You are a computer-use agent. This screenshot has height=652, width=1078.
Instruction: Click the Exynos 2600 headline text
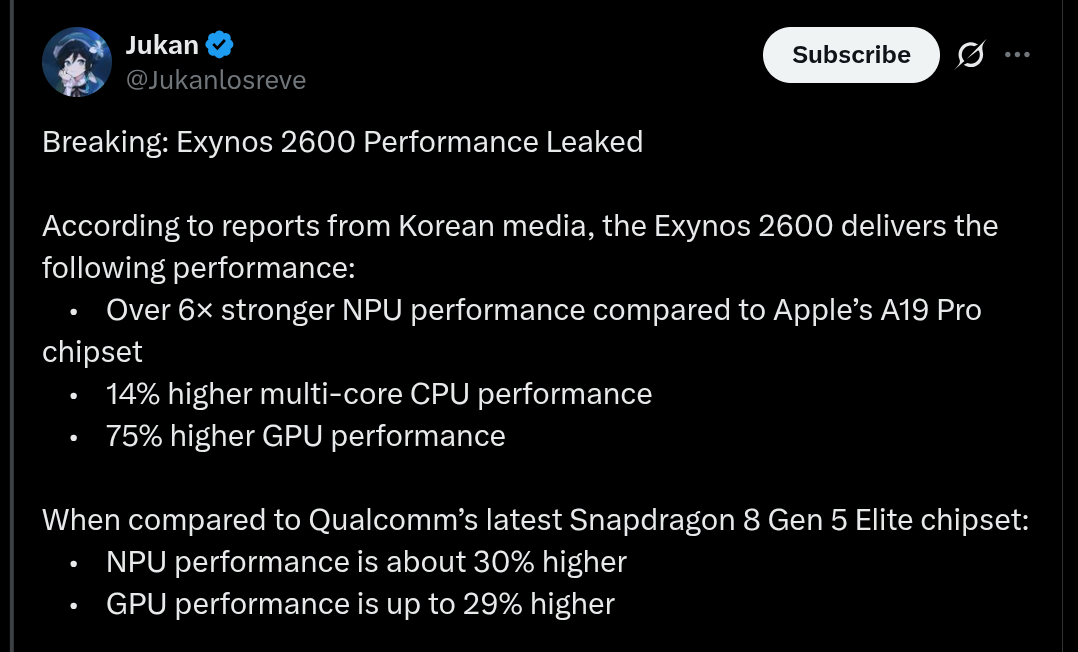tap(342, 142)
